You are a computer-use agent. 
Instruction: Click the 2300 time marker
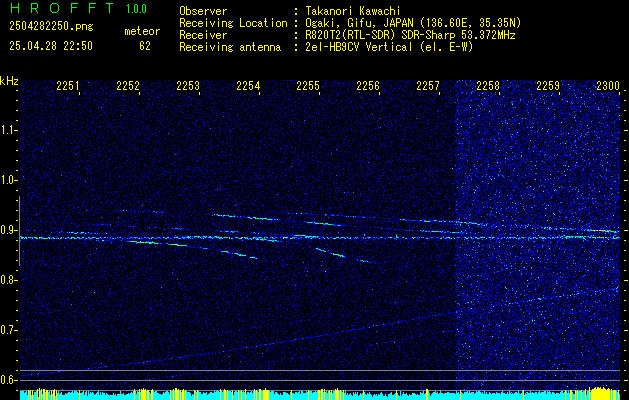pyautogui.click(x=608, y=85)
